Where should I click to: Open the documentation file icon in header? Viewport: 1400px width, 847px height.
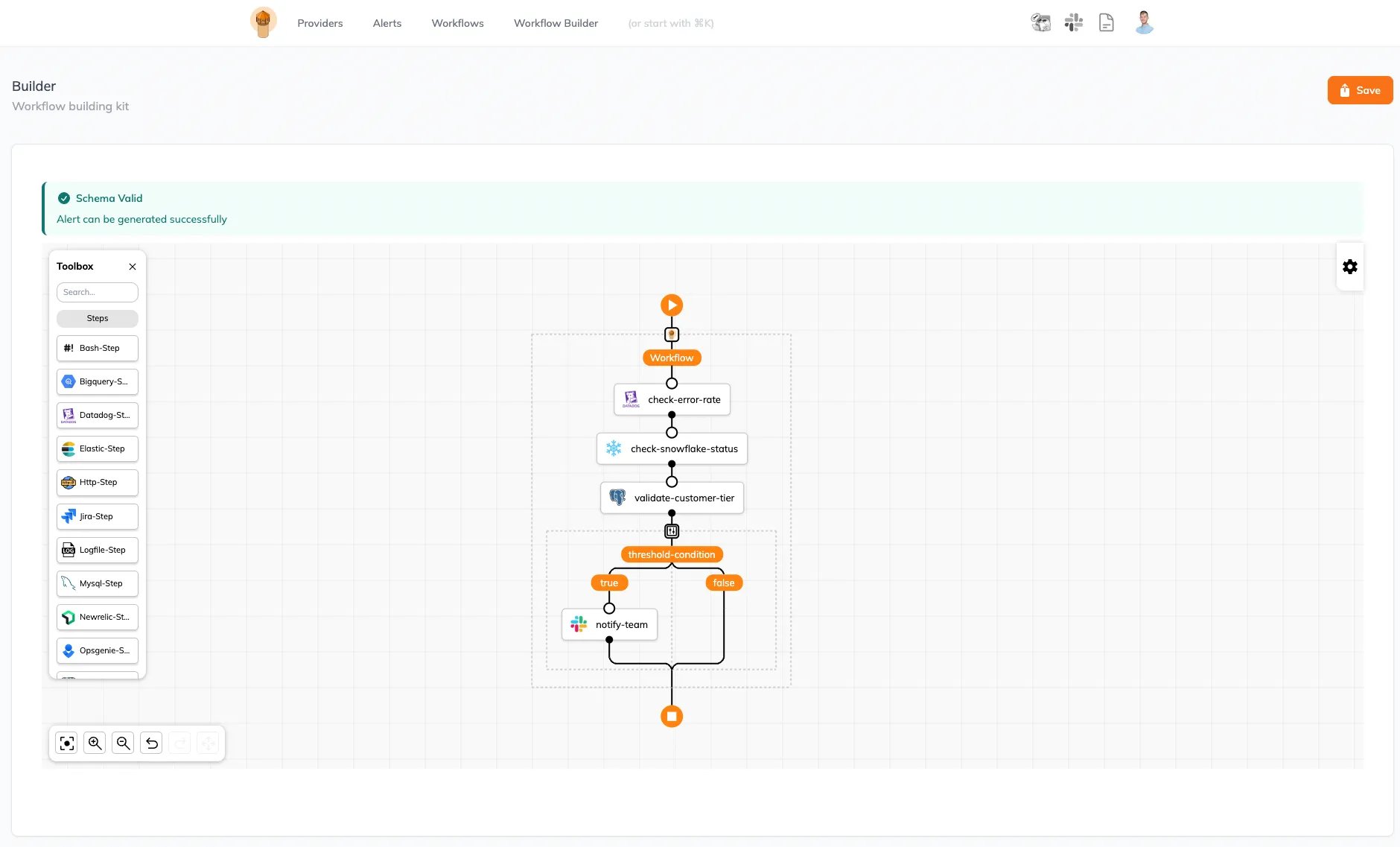1107,23
